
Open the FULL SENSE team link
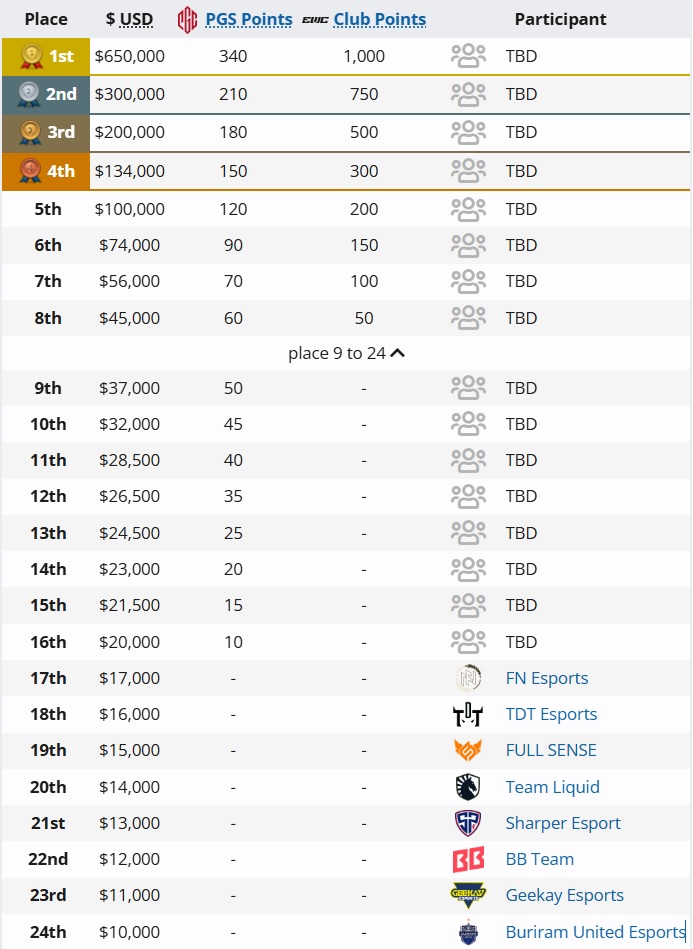(551, 750)
